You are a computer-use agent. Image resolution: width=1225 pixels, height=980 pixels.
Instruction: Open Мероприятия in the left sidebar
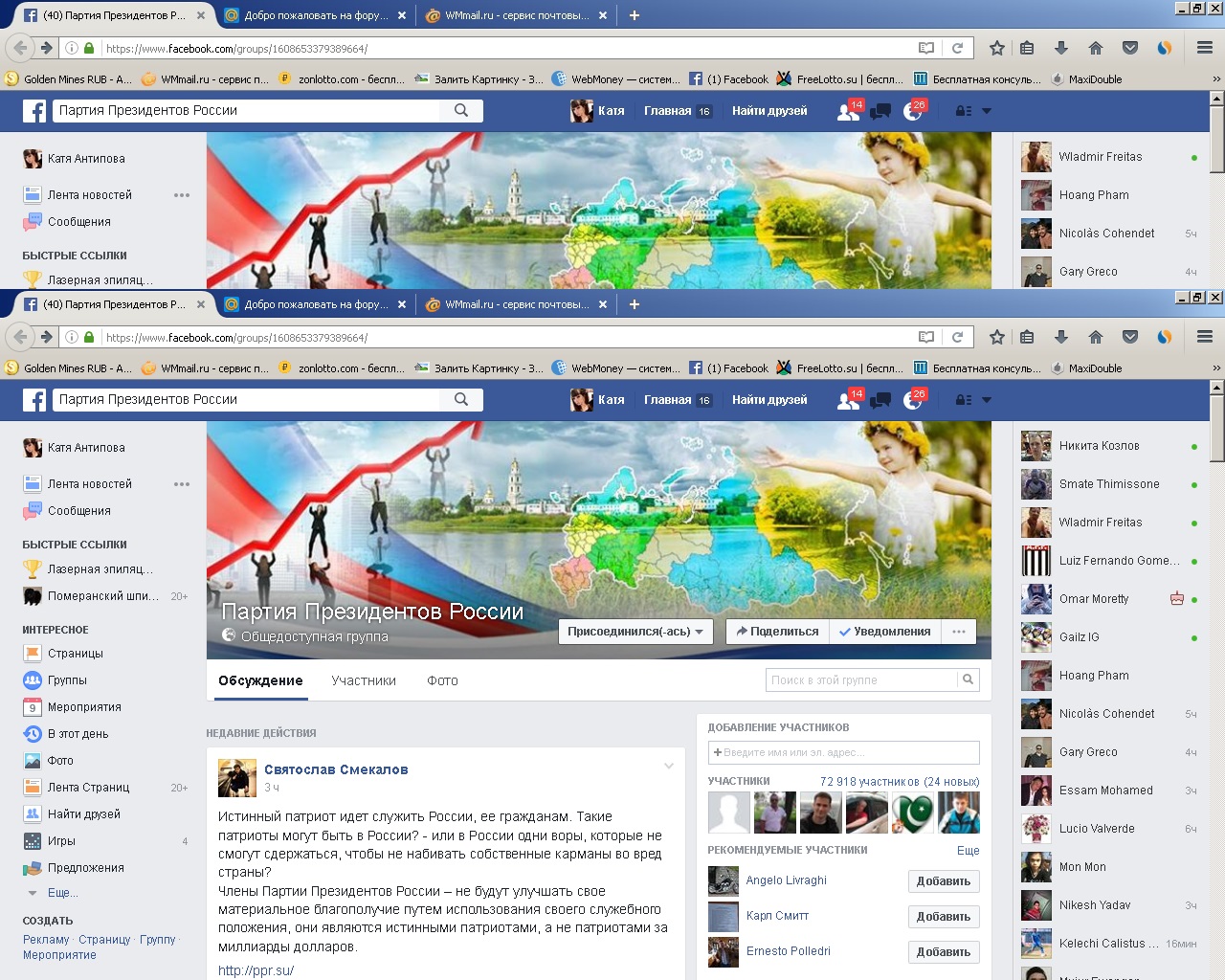tap(84, 707)
